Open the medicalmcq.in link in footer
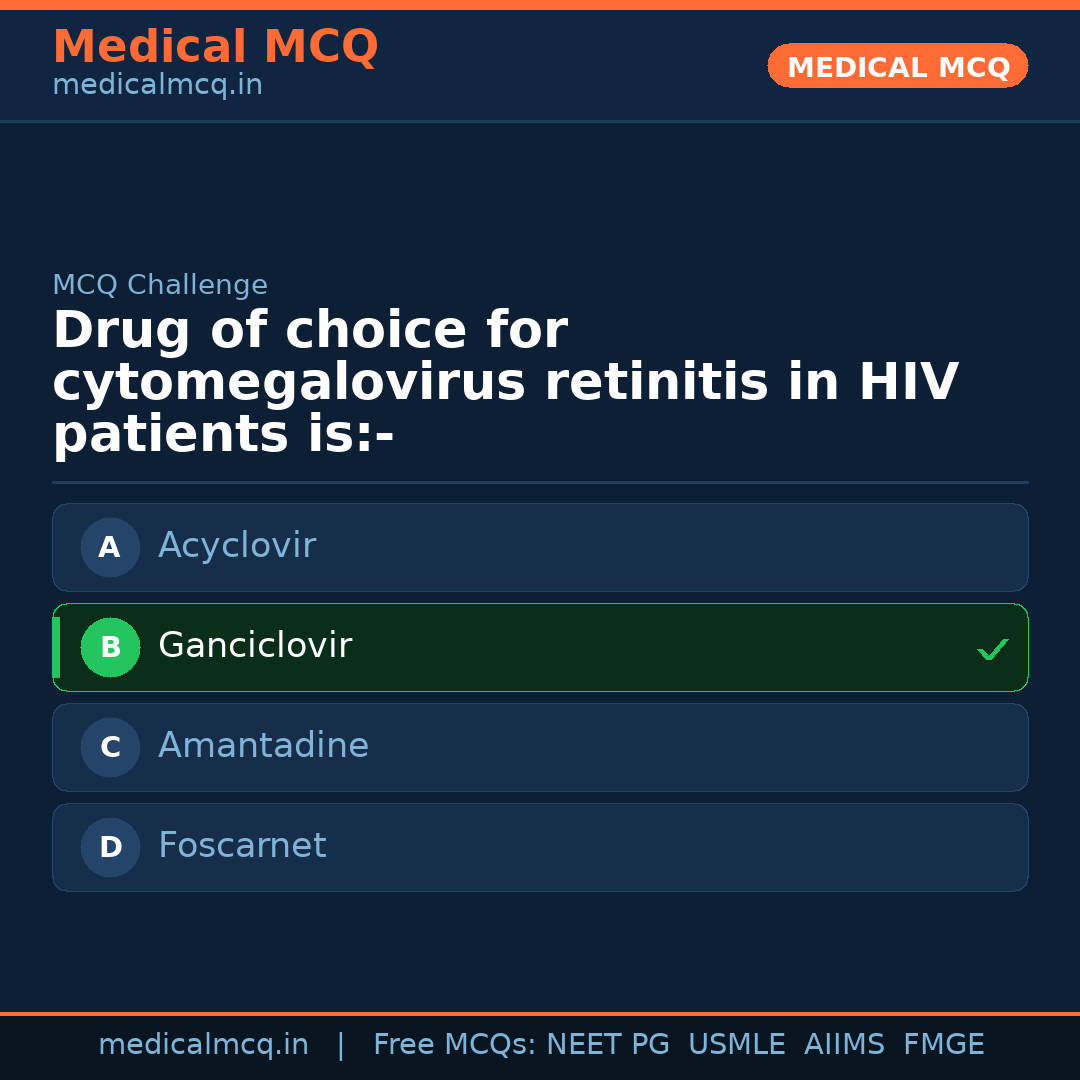The height and width of the screenshot is (1080, 1080). click(203, 1045)
